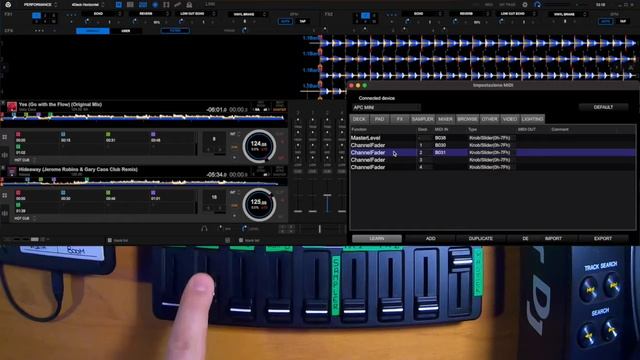This screenshot has height=360, width=640.
Task: Click artwork of Yes (Go with the Flow)
Action: click(x=12, y=107)
